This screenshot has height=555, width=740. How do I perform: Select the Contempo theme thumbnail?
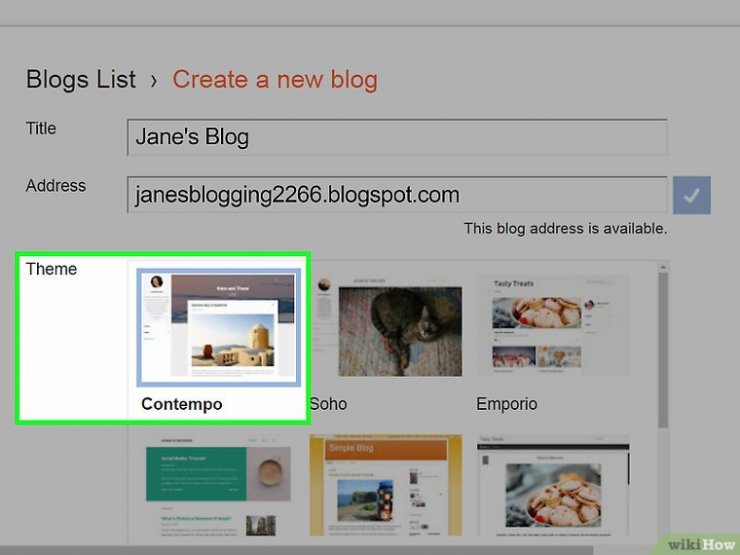219,328
